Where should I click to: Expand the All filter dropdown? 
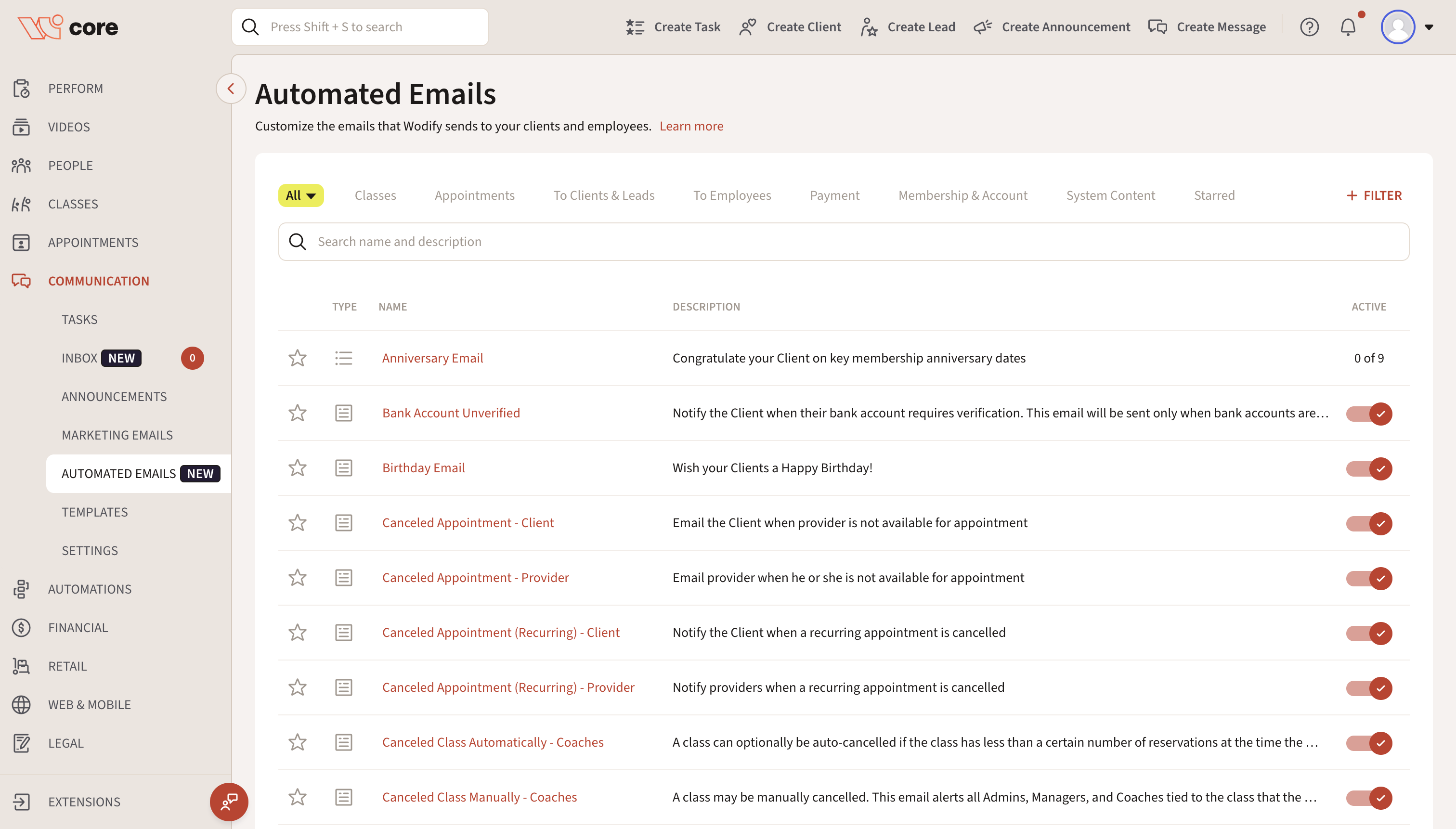coord(300,195)
